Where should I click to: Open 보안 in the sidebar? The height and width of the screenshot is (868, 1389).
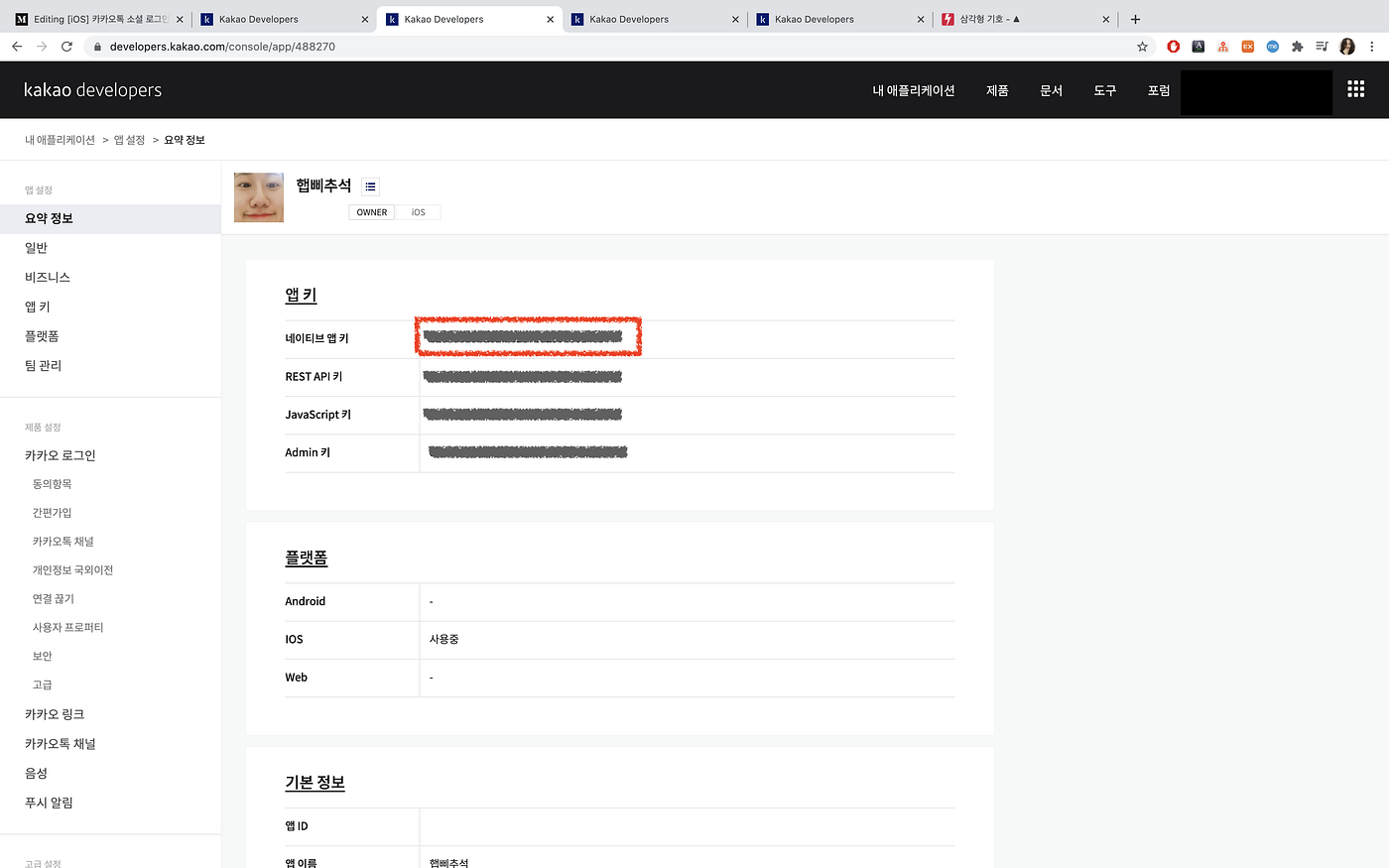pos(43,657)
